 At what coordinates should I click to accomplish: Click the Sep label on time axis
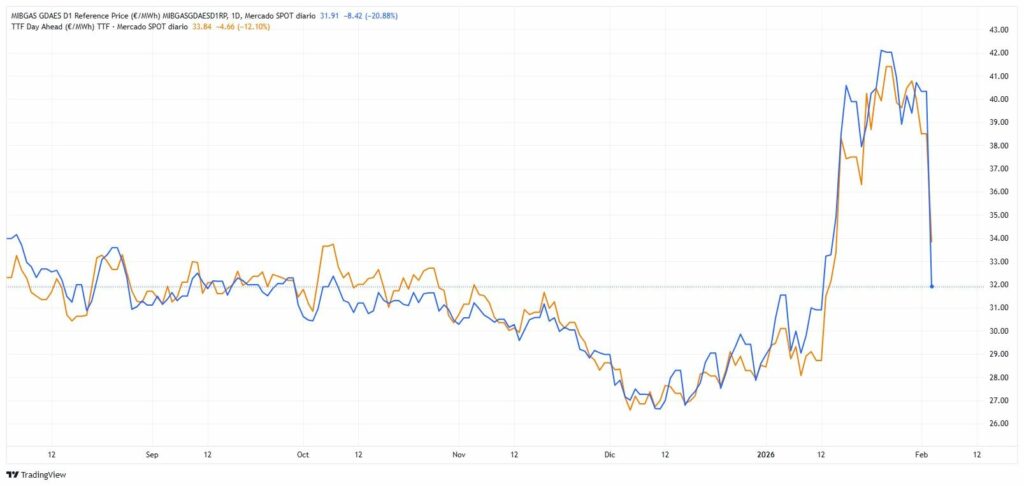click(x=153, y=453)
